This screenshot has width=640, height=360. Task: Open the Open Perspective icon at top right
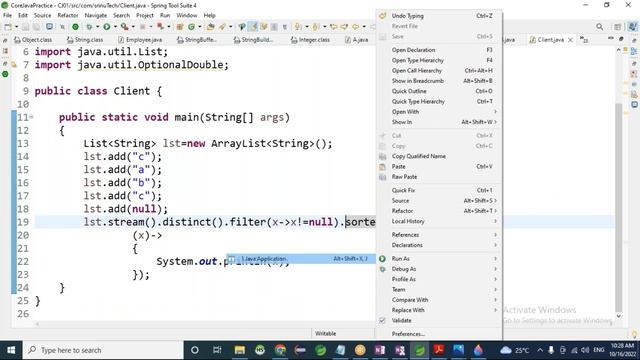point(618,27)
